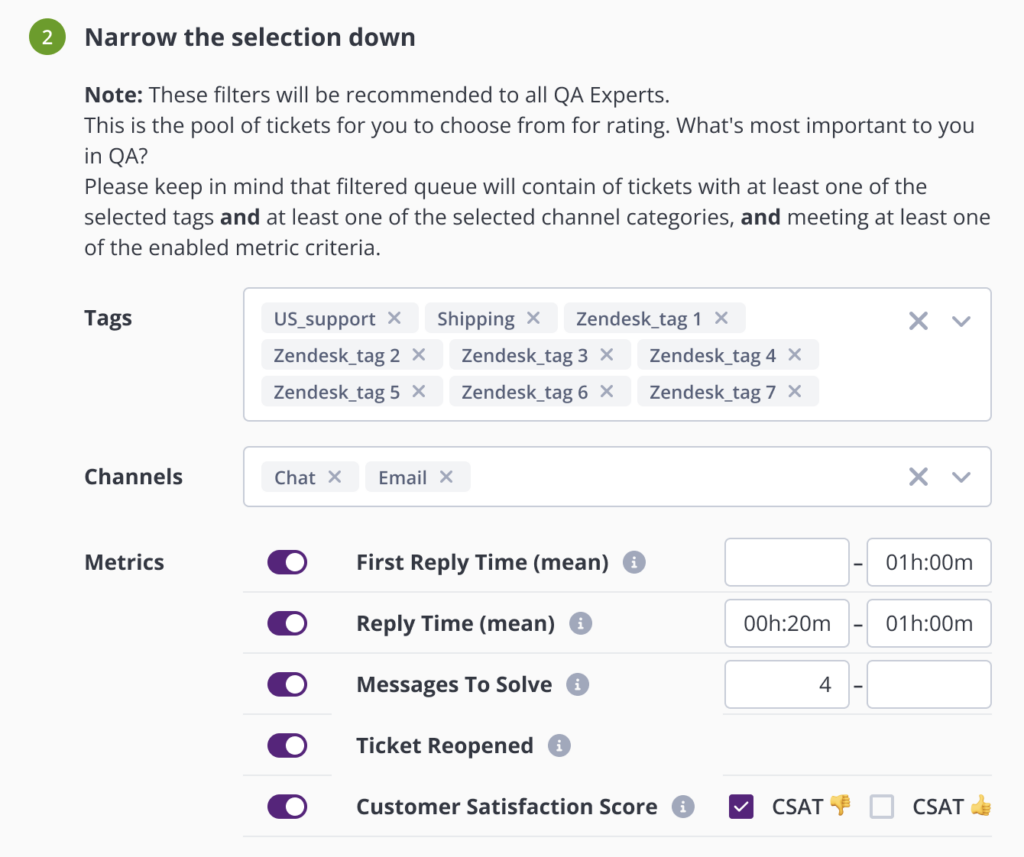Remove the Email channel chip
Screen dimensions: 1024x857
tap(446, 477)
